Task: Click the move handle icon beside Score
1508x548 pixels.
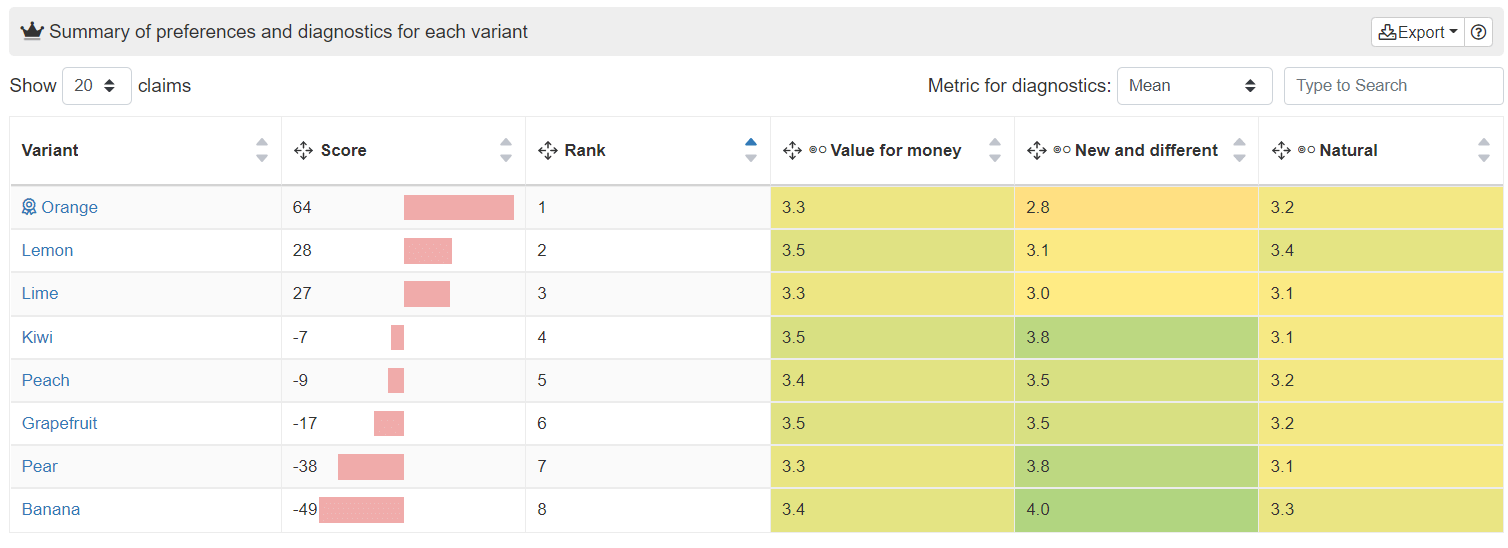Action: click(x=304, y=150)
